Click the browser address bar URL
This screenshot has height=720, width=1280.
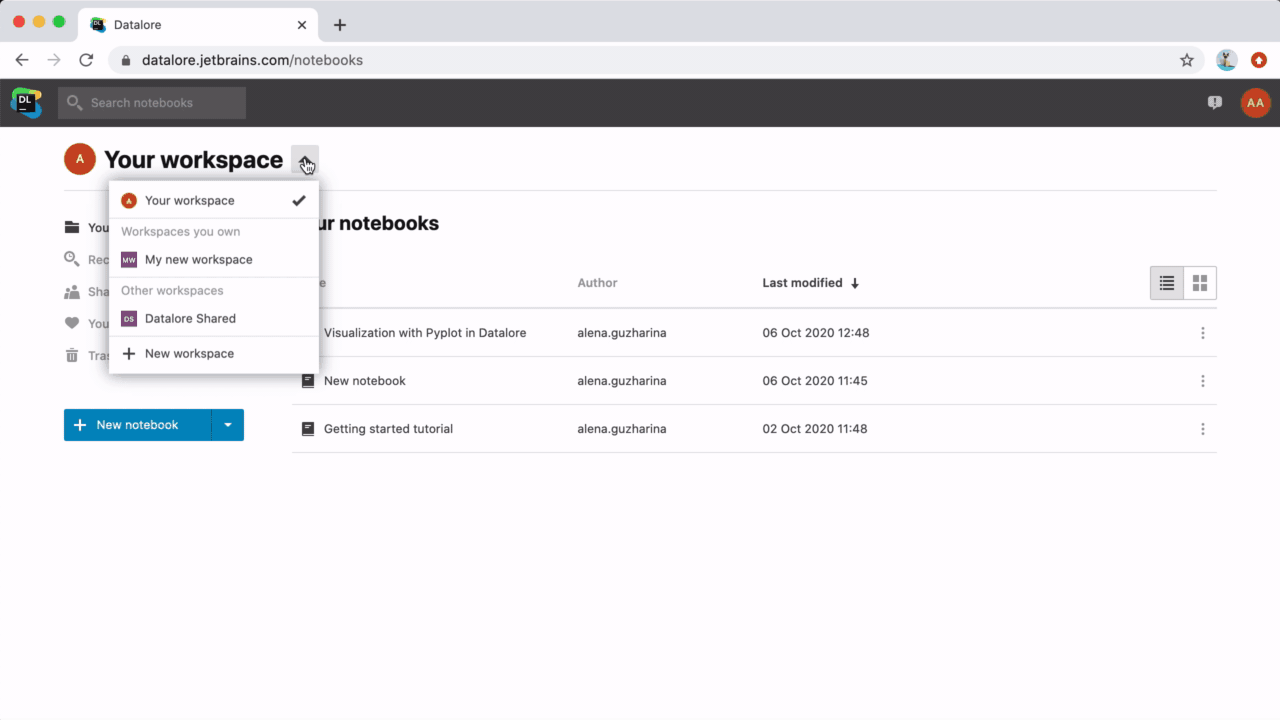(x=252, y=60)
